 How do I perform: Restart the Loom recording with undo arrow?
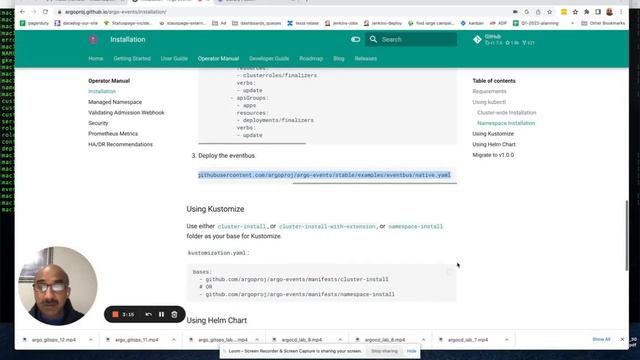(149, 315)
